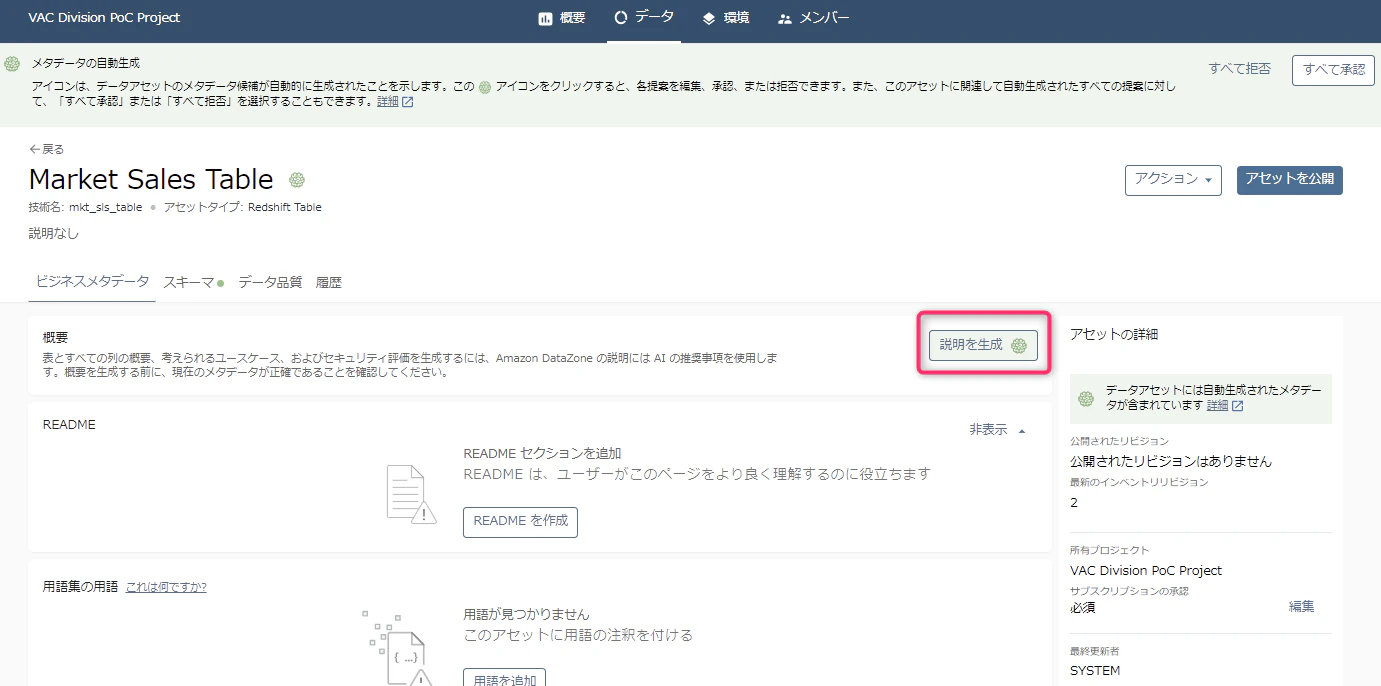
Task: Click the asset type text Redshift Table
Action: point(285,207)
